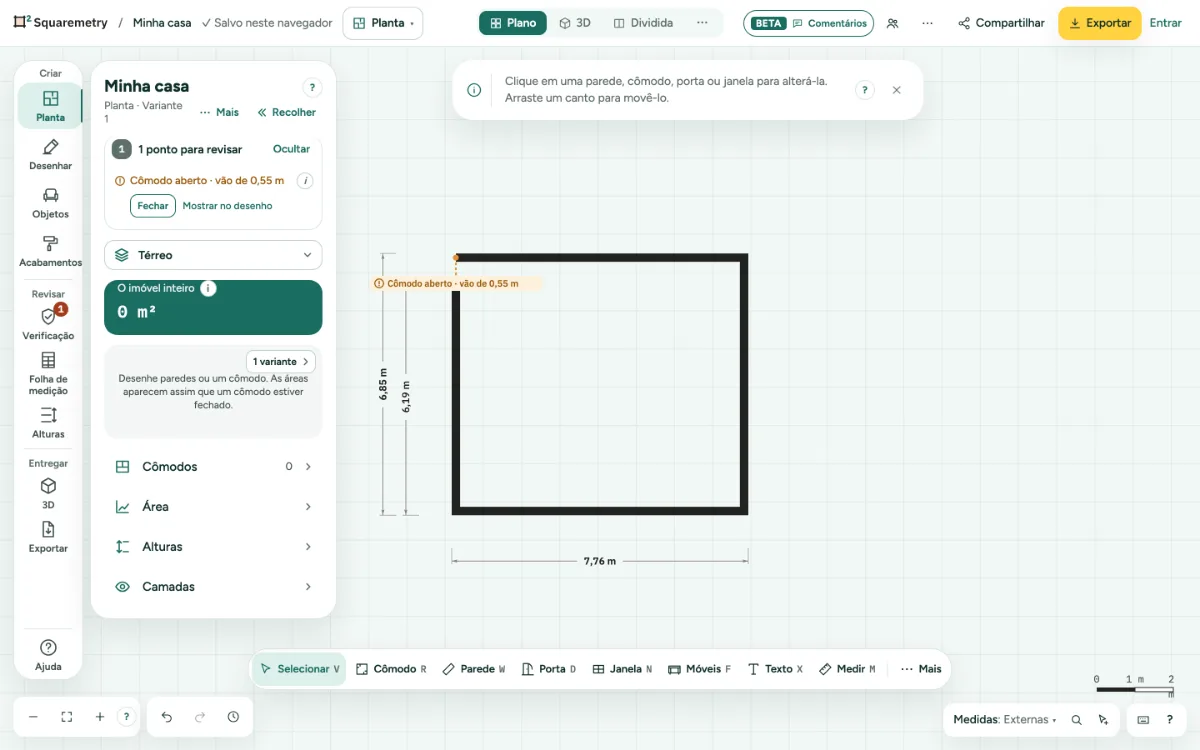The width and height of the screenshot is (1200, 750).
Task: Expand the Camadas section
Action: click(x=213, y=587)
